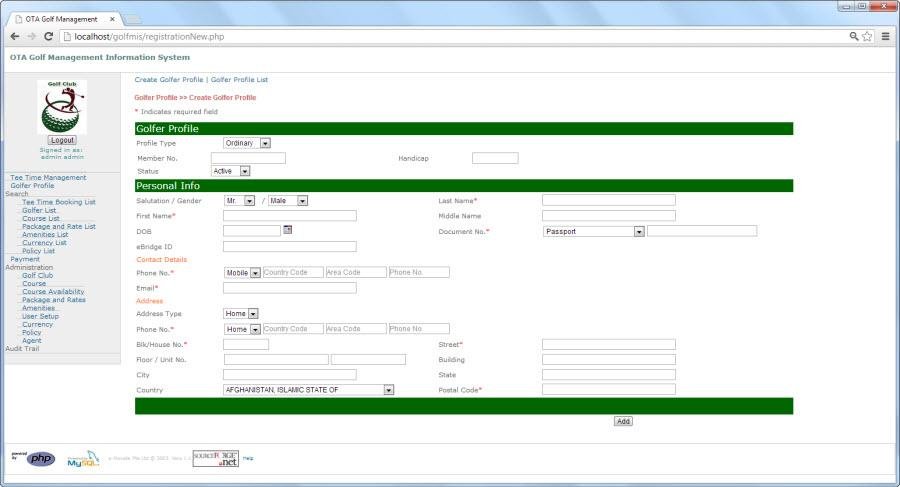The width and height of the screenshot is (900, 487).
Task: Click the Postal Code input field
Action: [x=608, y=389]
